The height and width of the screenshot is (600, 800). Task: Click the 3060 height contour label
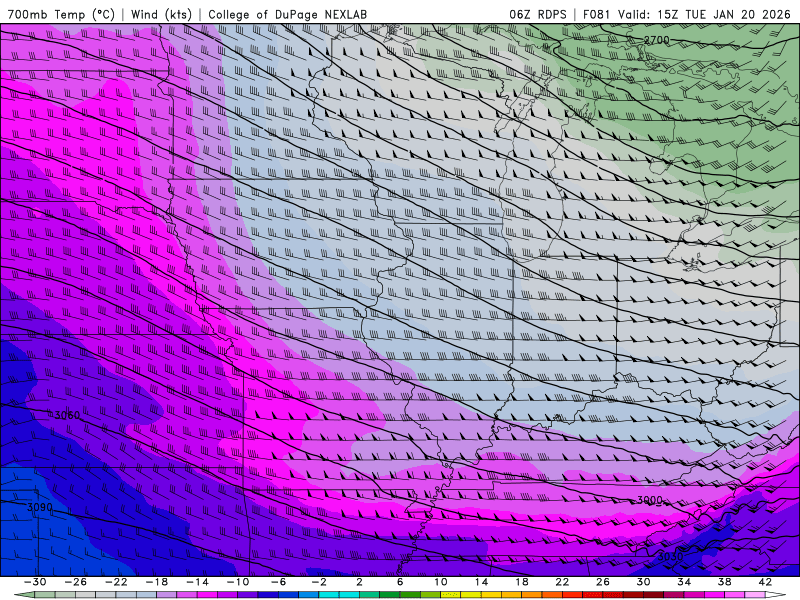click(67, 415)
